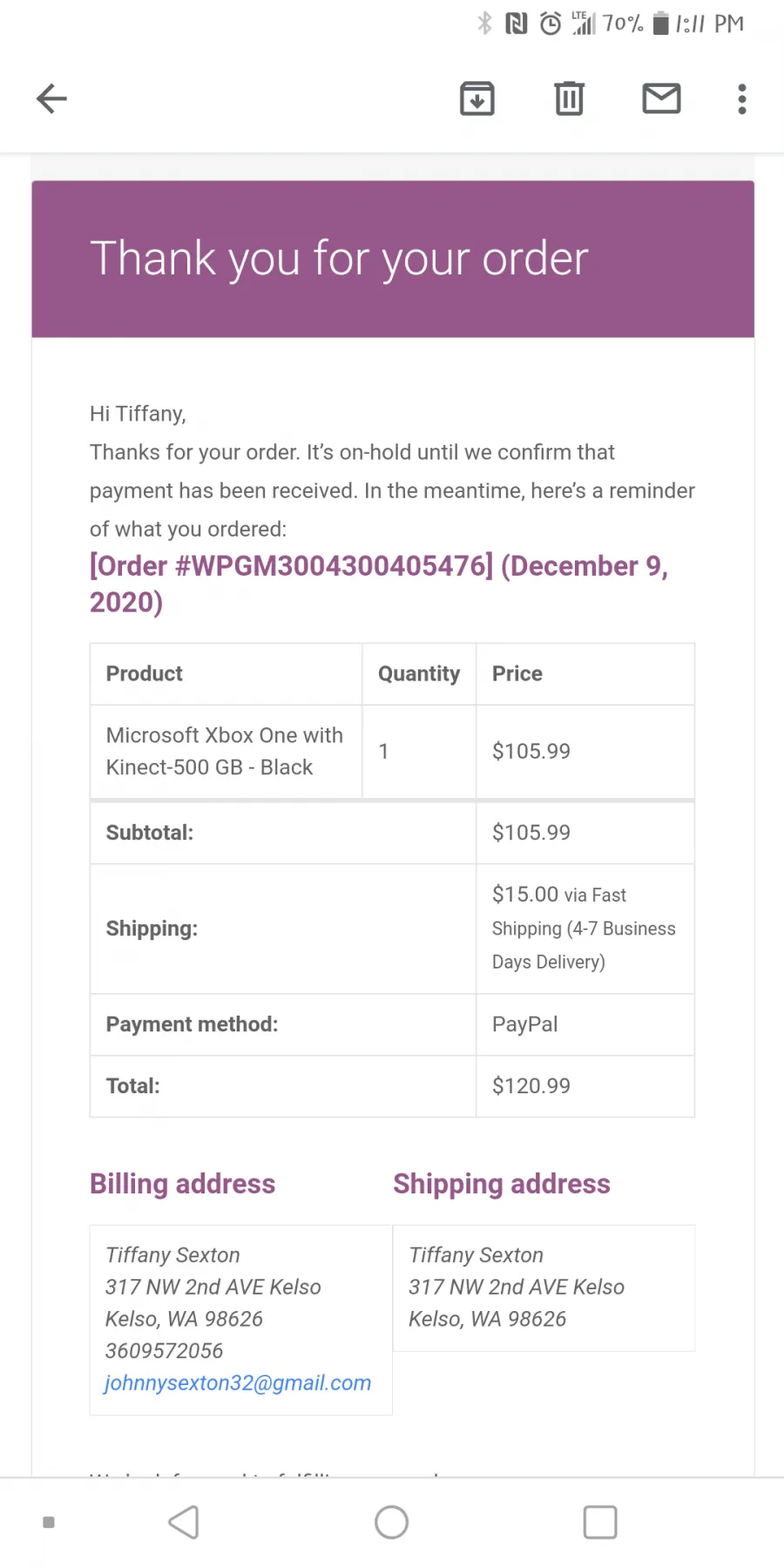Tap the johnnysexton32@gmail.com email link

coord(238,1382)
